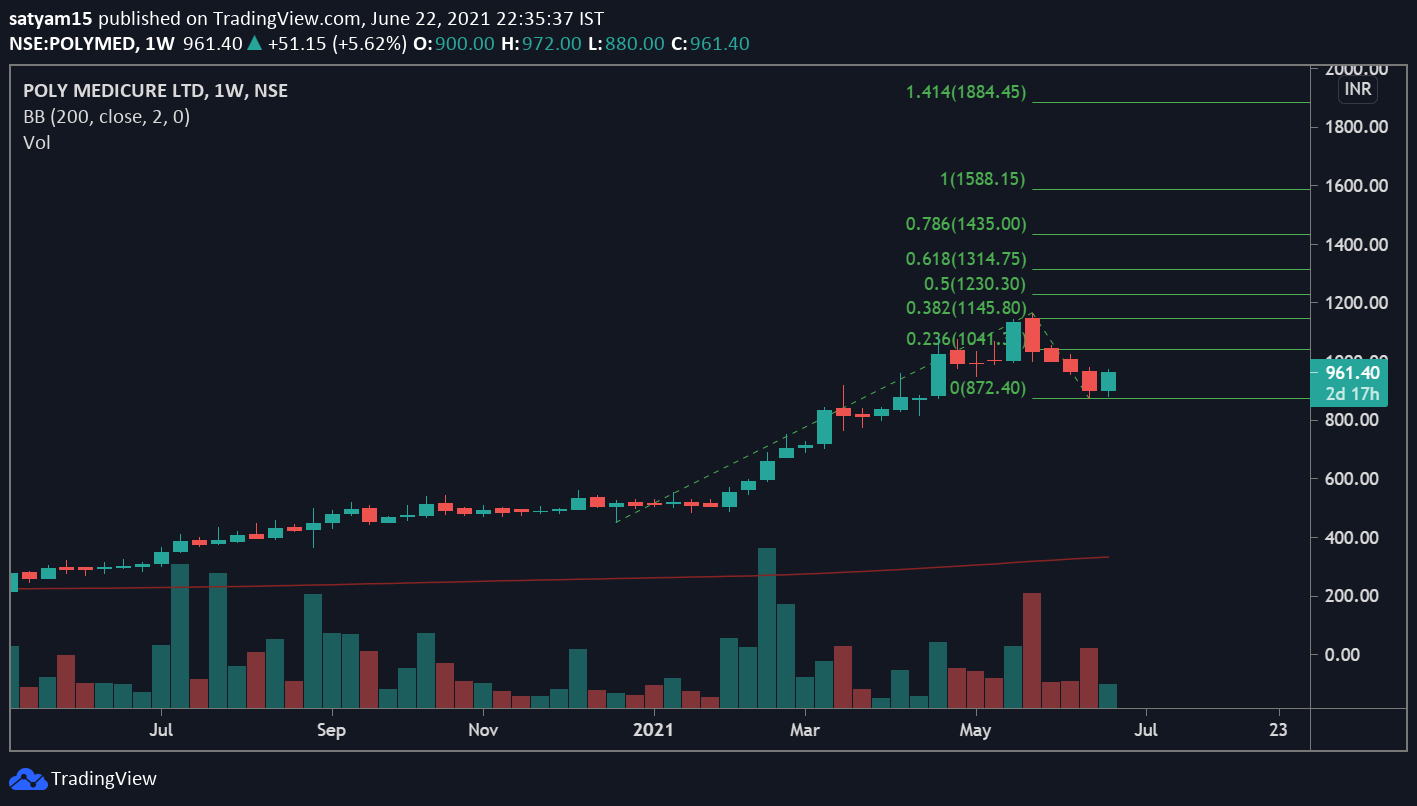1417x806 pixels.
Task: Select the BB (200, close, 2, 0) indicator label
Action: tap(107, 116)
